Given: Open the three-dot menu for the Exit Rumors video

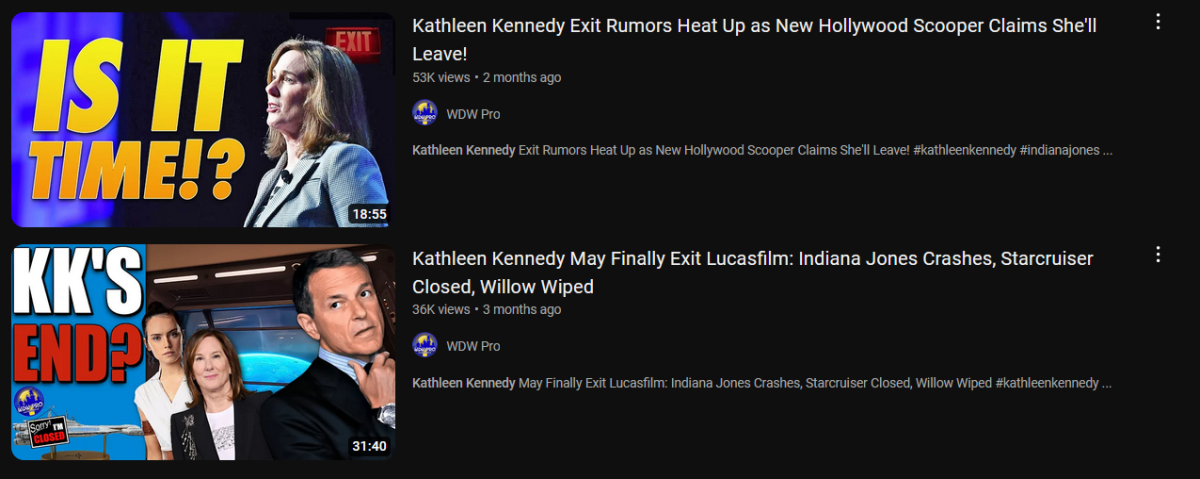Looking at the screenshot, I should pos(1158,22).
